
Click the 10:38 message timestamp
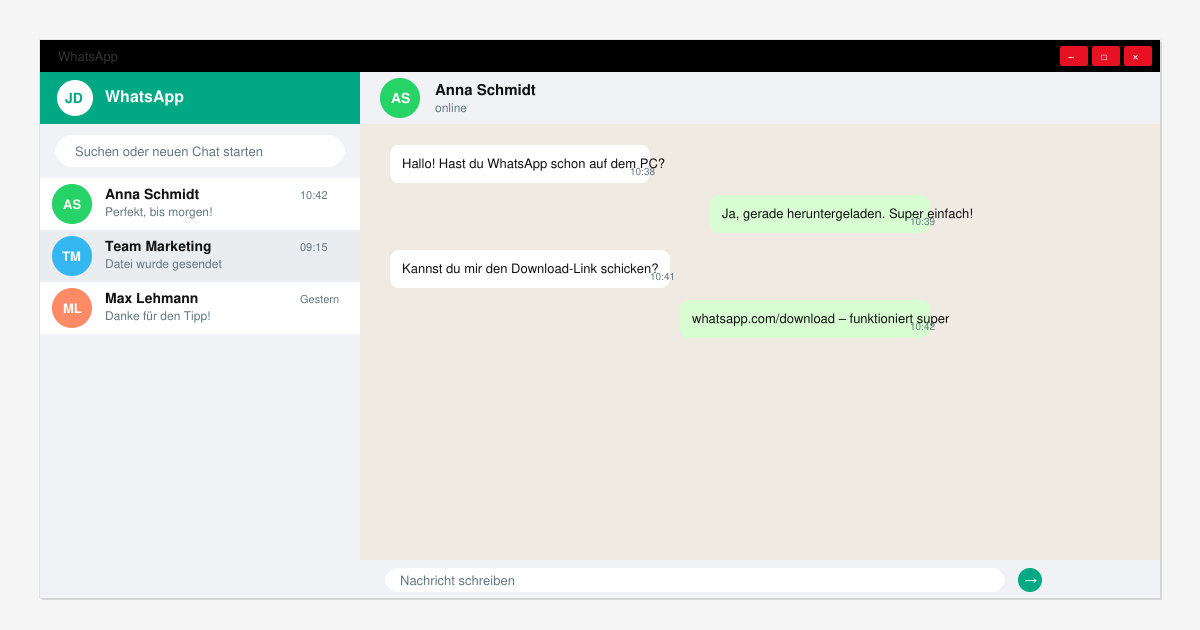pyautogui.click(x=642, y=172)
